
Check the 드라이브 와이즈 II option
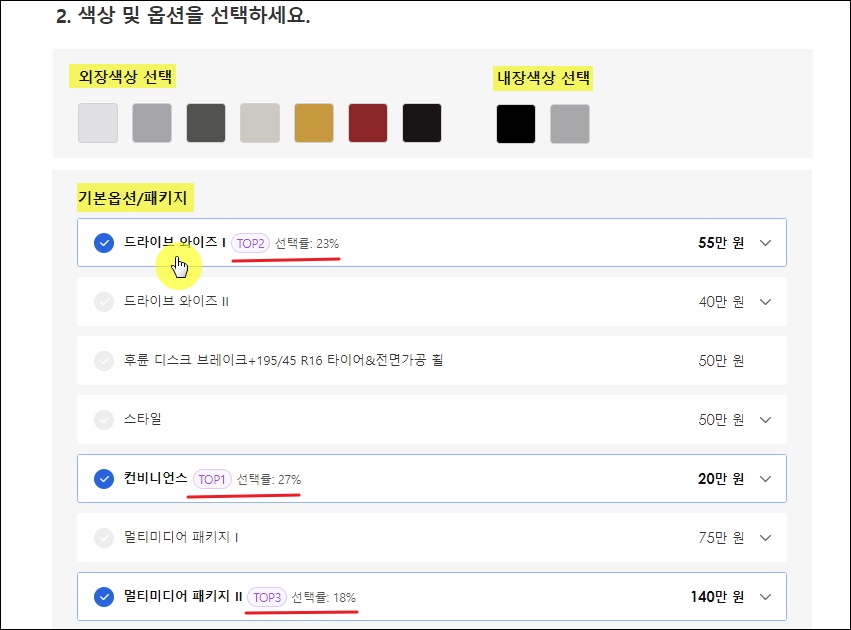(x=104, y=302)
